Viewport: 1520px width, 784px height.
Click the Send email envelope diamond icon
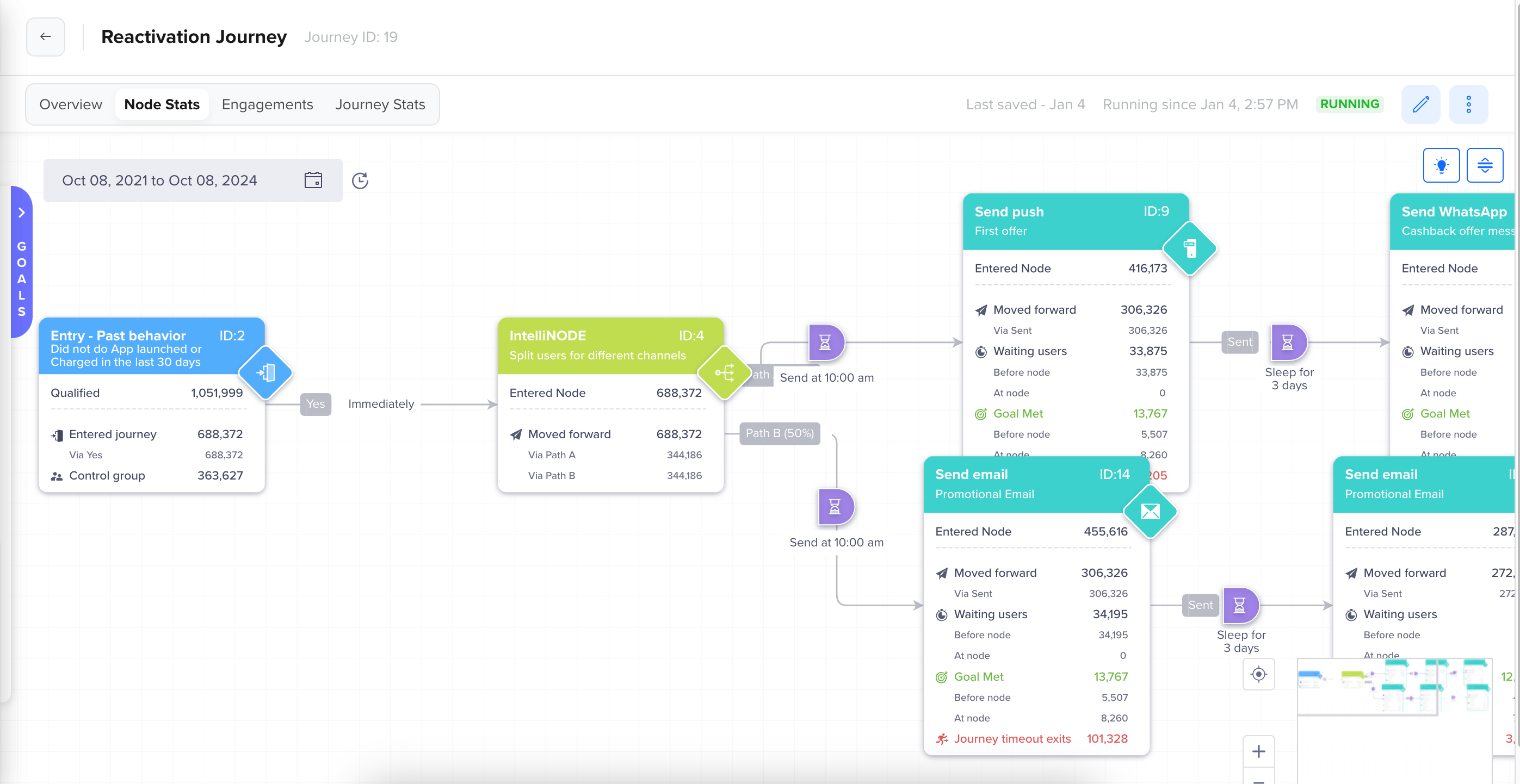tap(1150, 512)
